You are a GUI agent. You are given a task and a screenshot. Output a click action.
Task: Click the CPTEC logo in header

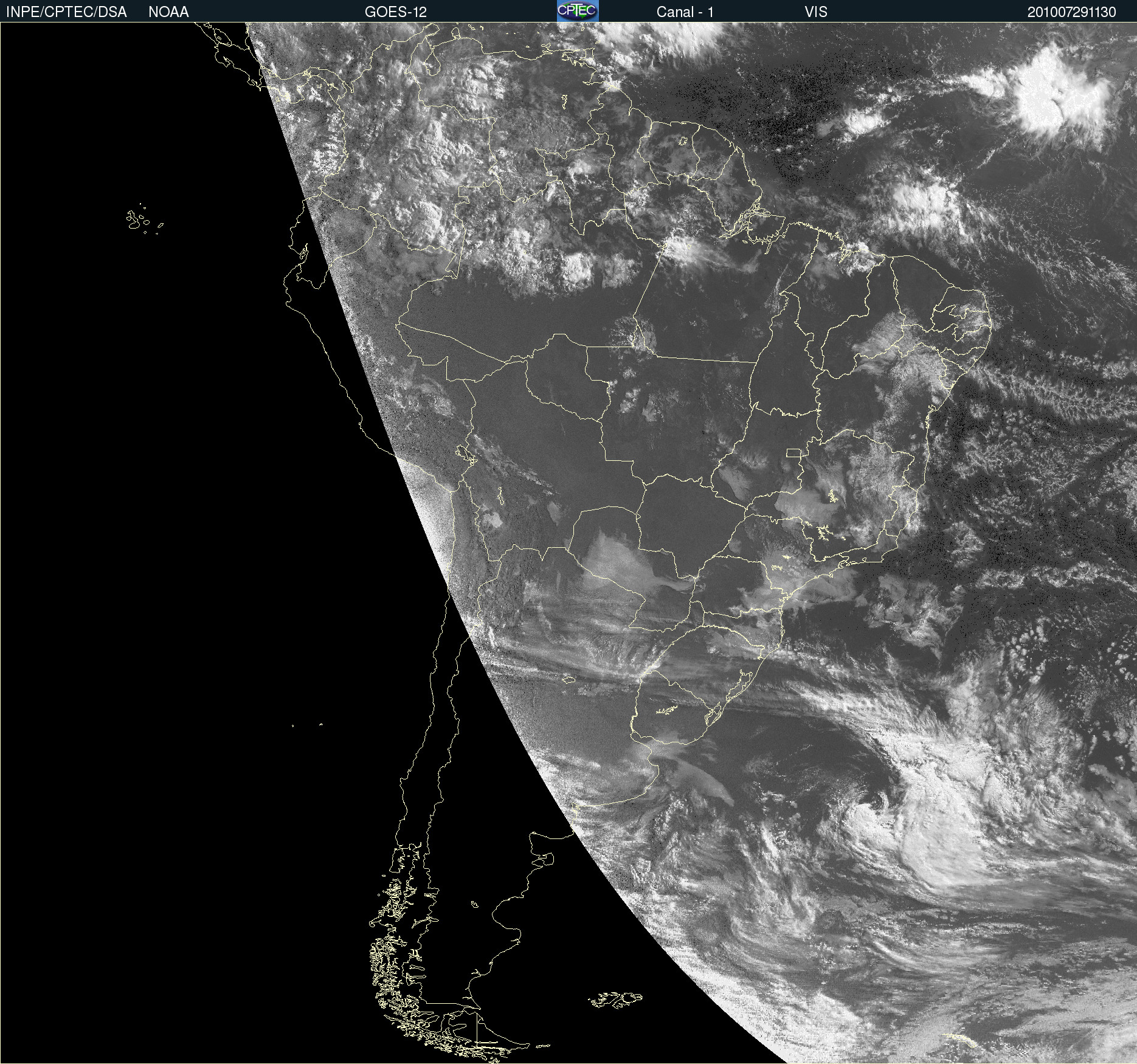(578, 11)
